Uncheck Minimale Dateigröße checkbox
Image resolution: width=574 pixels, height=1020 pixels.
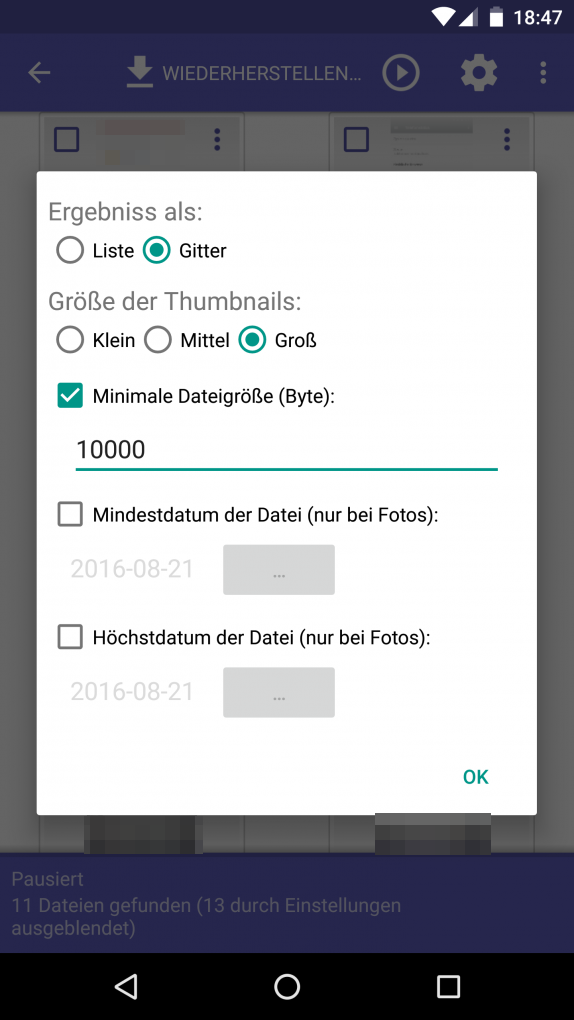[x=70, y=396]
